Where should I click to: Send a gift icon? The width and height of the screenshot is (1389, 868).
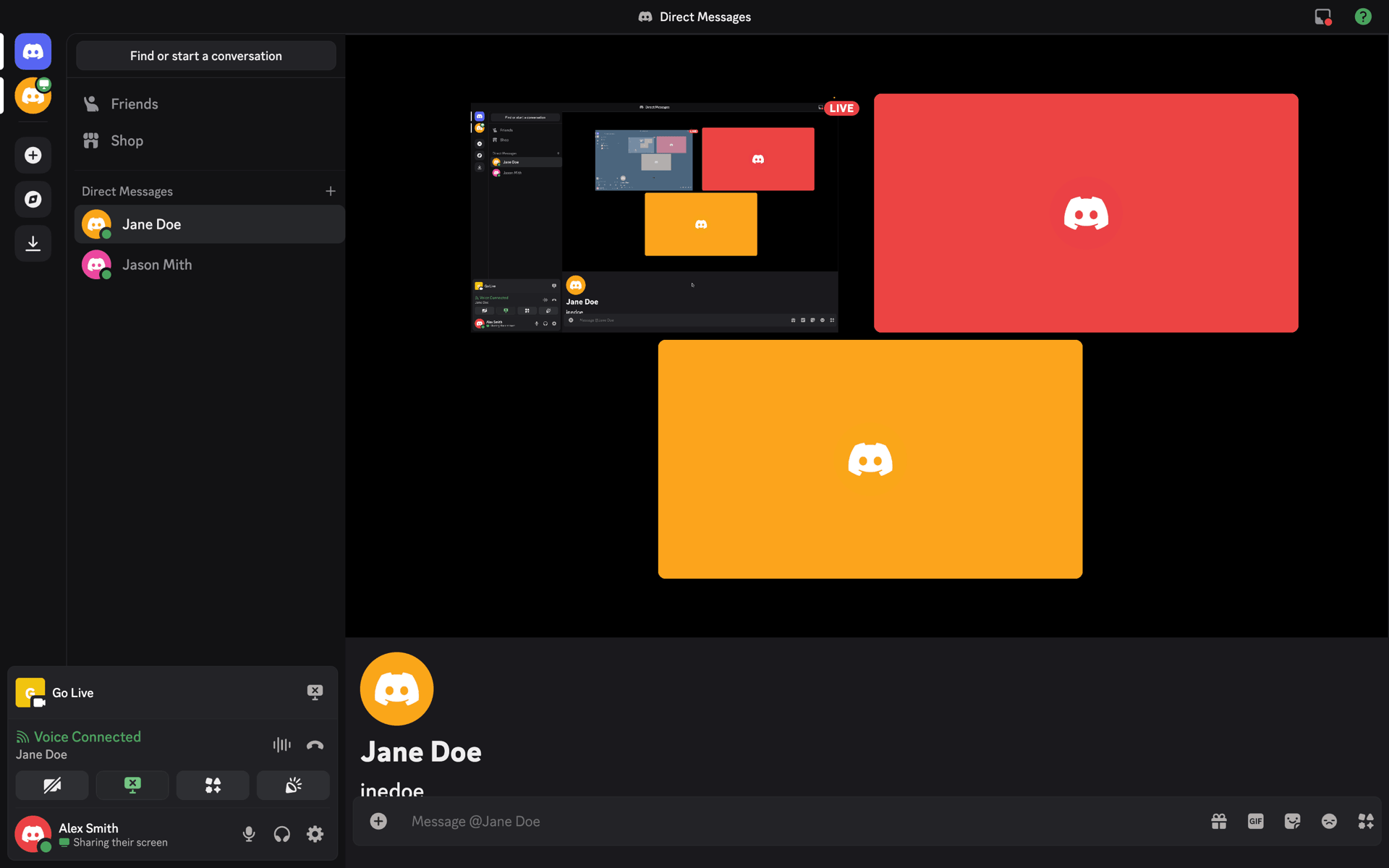tap(1219, 821)
